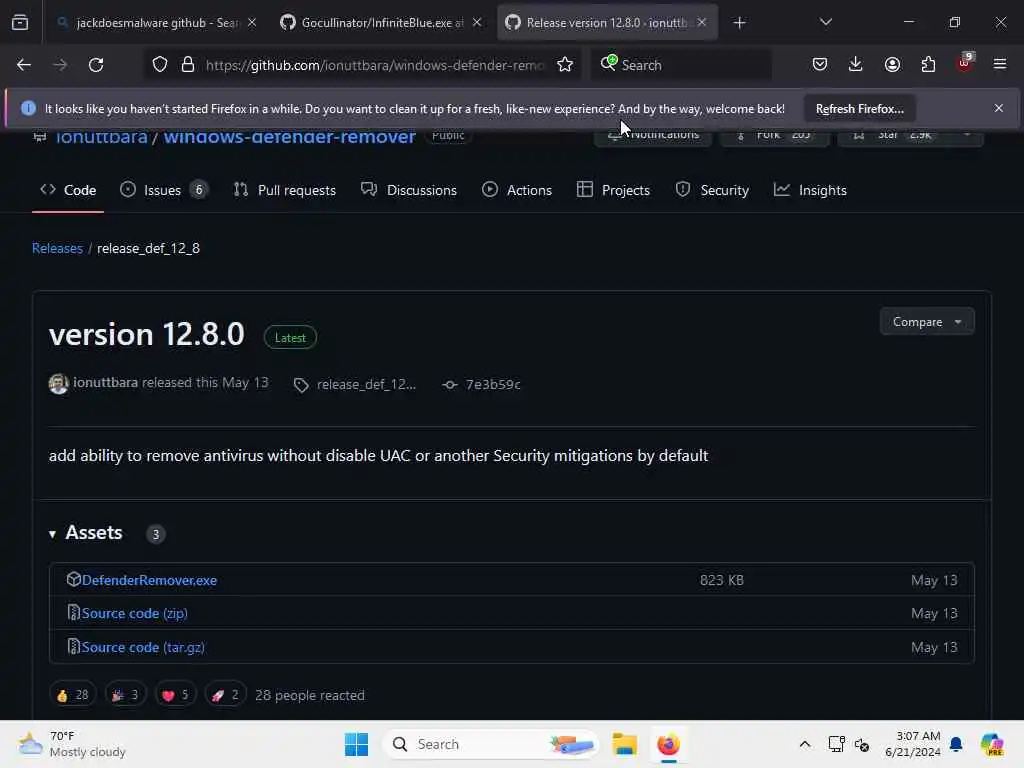Image resolution: width=1024 pixels, height=768 pixels.
Task: Open the Compare dropdown
Action: 927,322
